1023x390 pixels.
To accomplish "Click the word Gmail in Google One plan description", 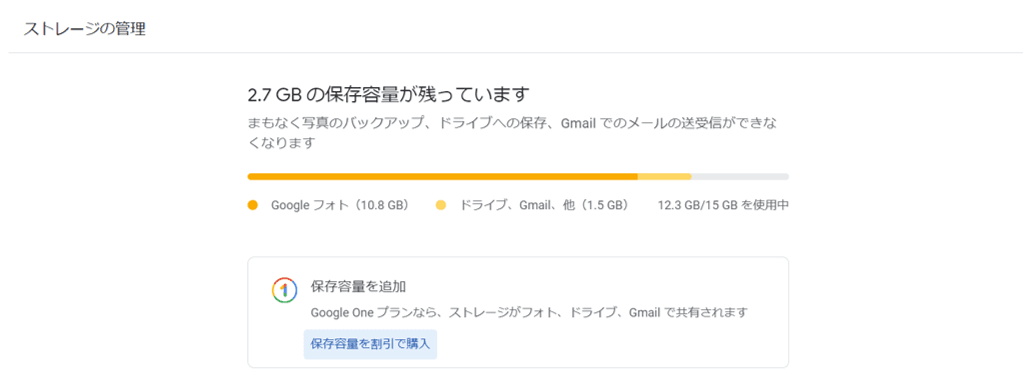I will click(x=645, y=312).
